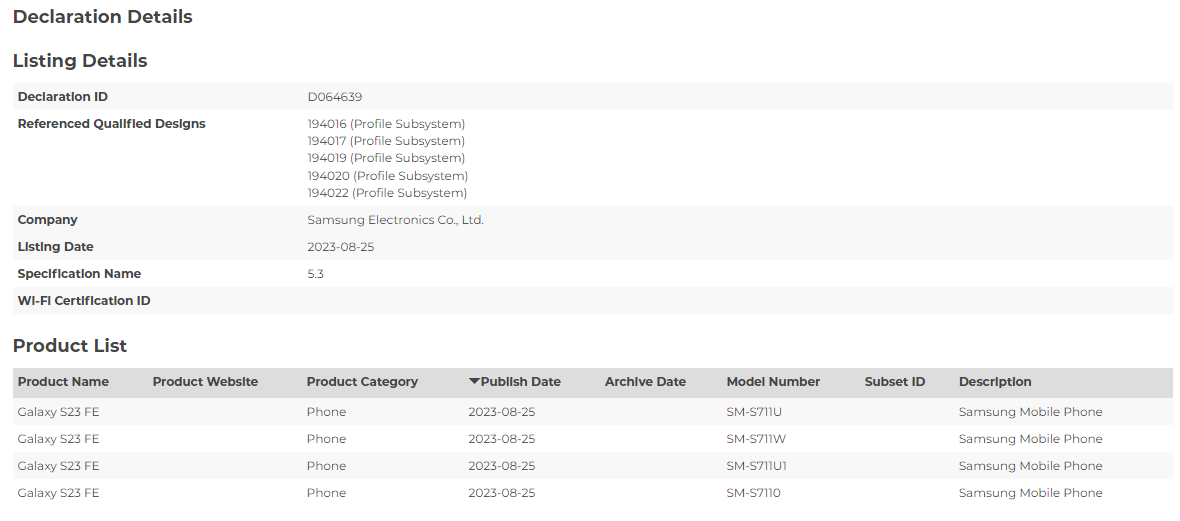Screen dimensions: 1180x521
Task: Click the Subset ID column header
Action: pos(895,382)
